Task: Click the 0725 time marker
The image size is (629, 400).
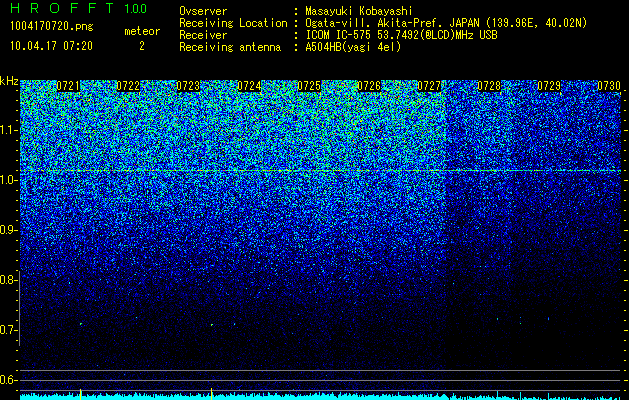Action: coord(309,86)
